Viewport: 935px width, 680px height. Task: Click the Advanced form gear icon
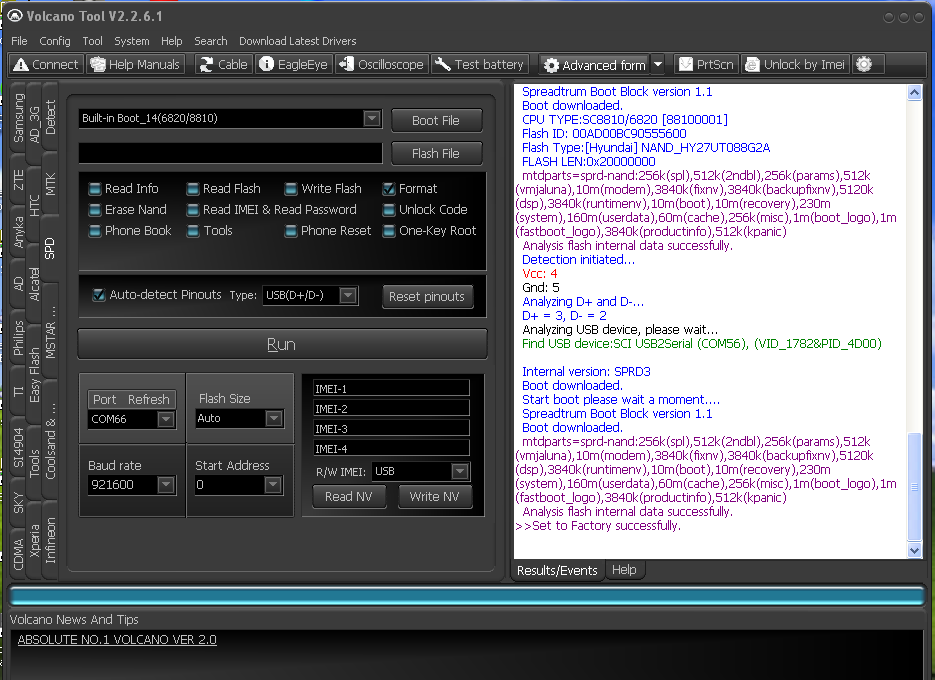(552, 65)
